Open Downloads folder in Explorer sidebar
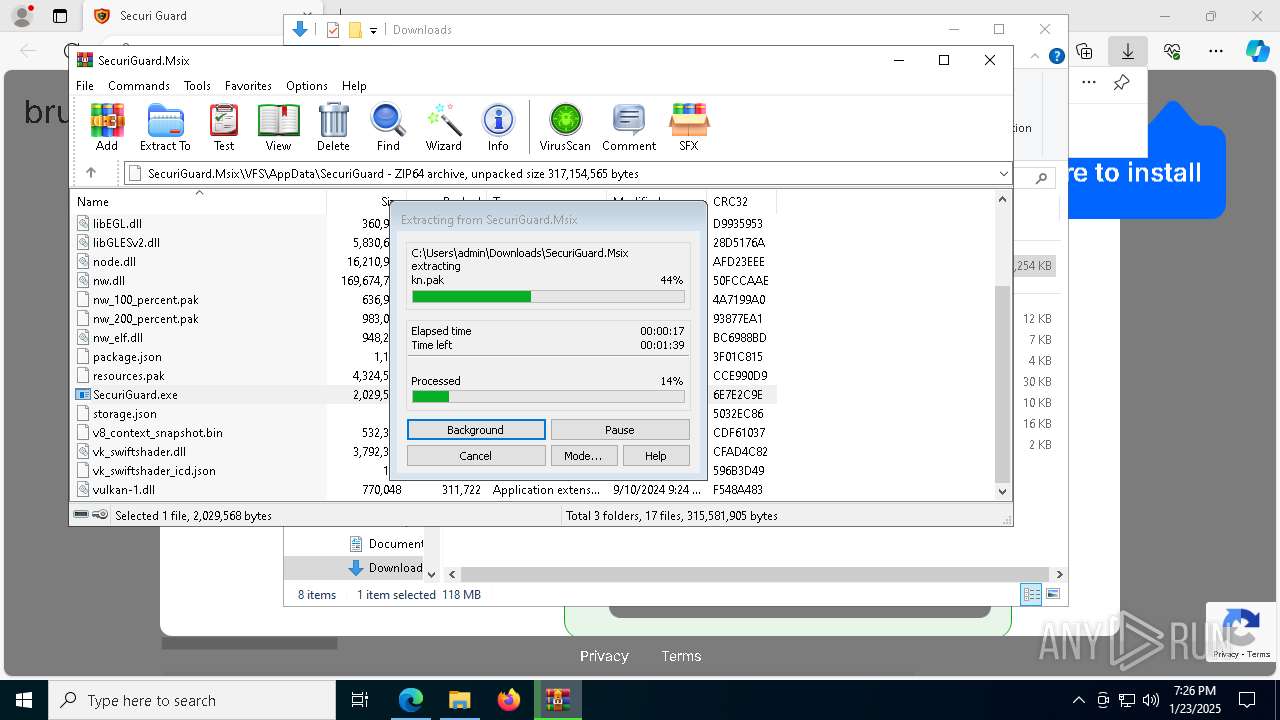The height and width of the screenshot is (720, 1280). [x=386, y=567]
